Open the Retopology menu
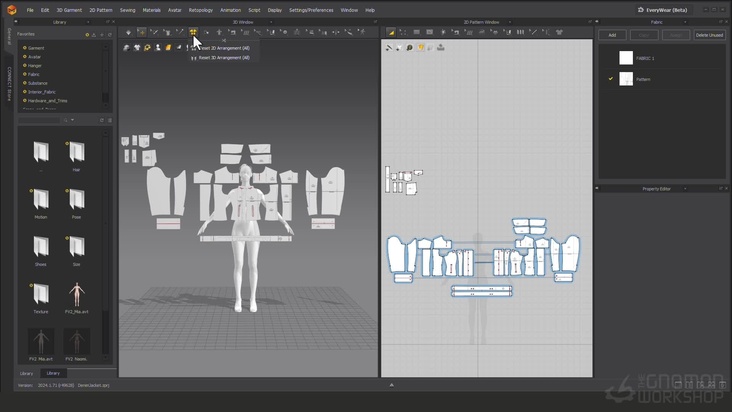Screen dimensions: 732x412 (201, 10)
